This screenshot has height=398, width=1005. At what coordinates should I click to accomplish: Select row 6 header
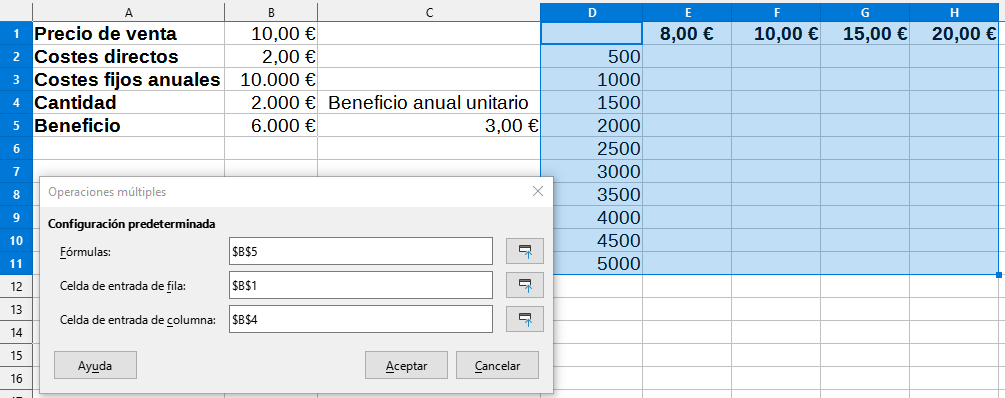16,149
